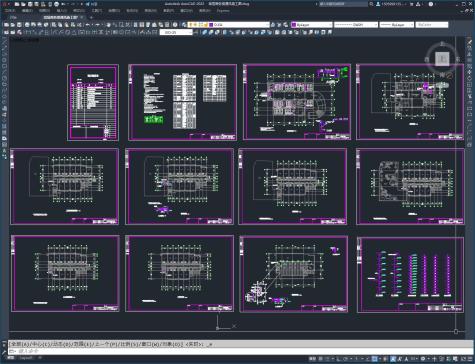
Task: Click the command line customize wrench button
Action: (x=4, y=351)
